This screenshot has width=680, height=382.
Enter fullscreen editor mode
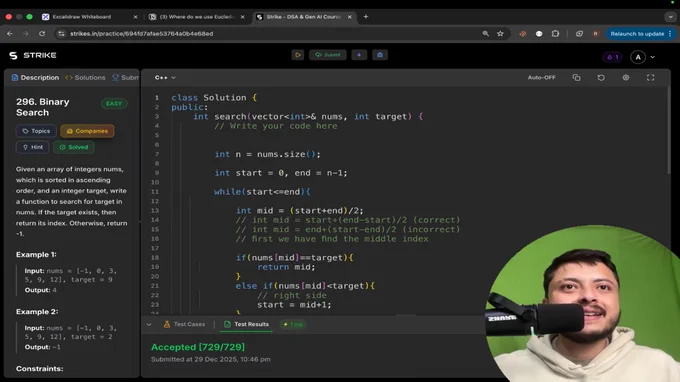651,78
